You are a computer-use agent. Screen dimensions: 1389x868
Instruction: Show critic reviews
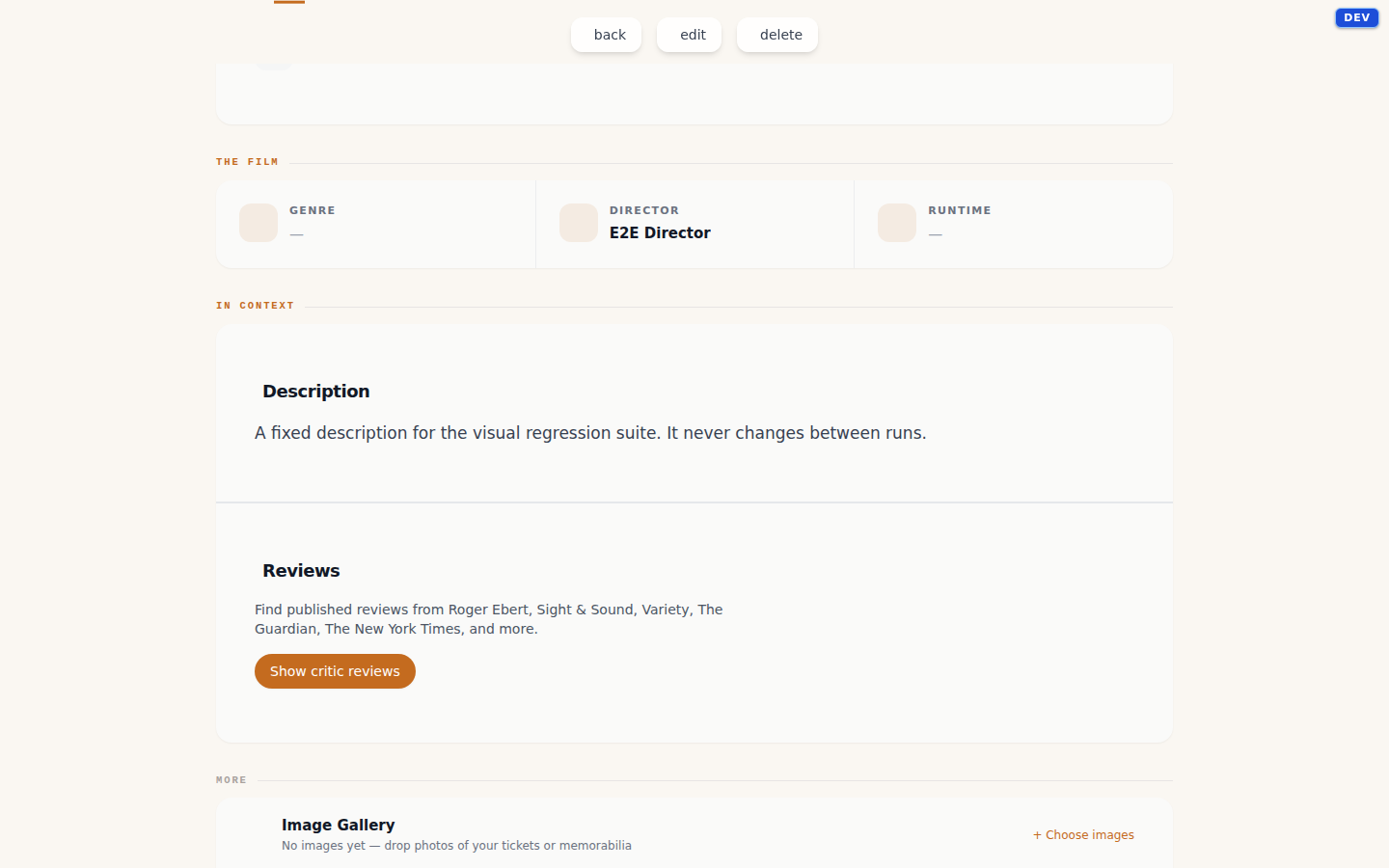click(335, 671)
